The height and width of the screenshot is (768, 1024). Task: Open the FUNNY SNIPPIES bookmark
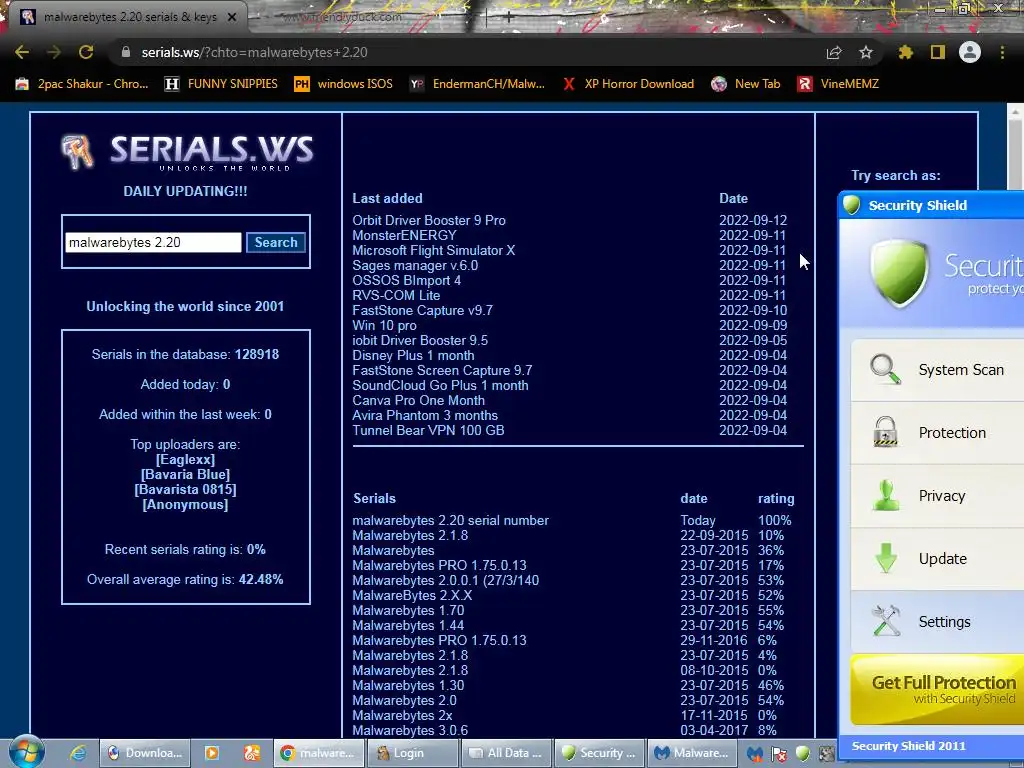pos(221,84)
